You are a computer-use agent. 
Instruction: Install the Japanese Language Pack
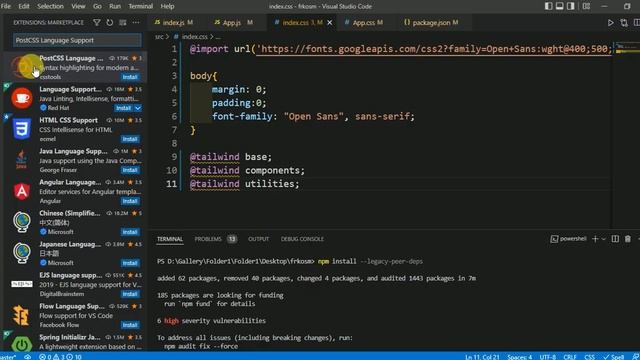pos(130,263)
